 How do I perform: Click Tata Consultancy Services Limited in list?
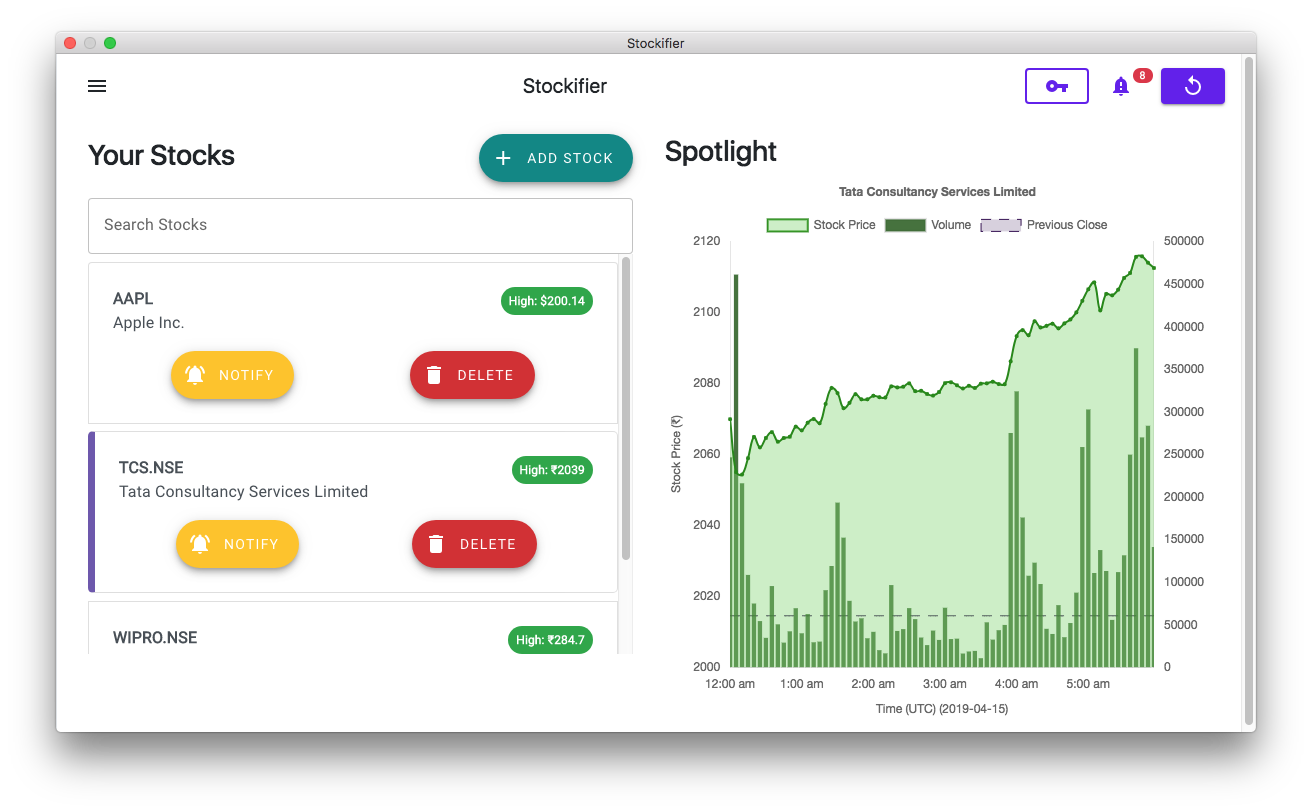pyautogui.click(x=243, y=491)
